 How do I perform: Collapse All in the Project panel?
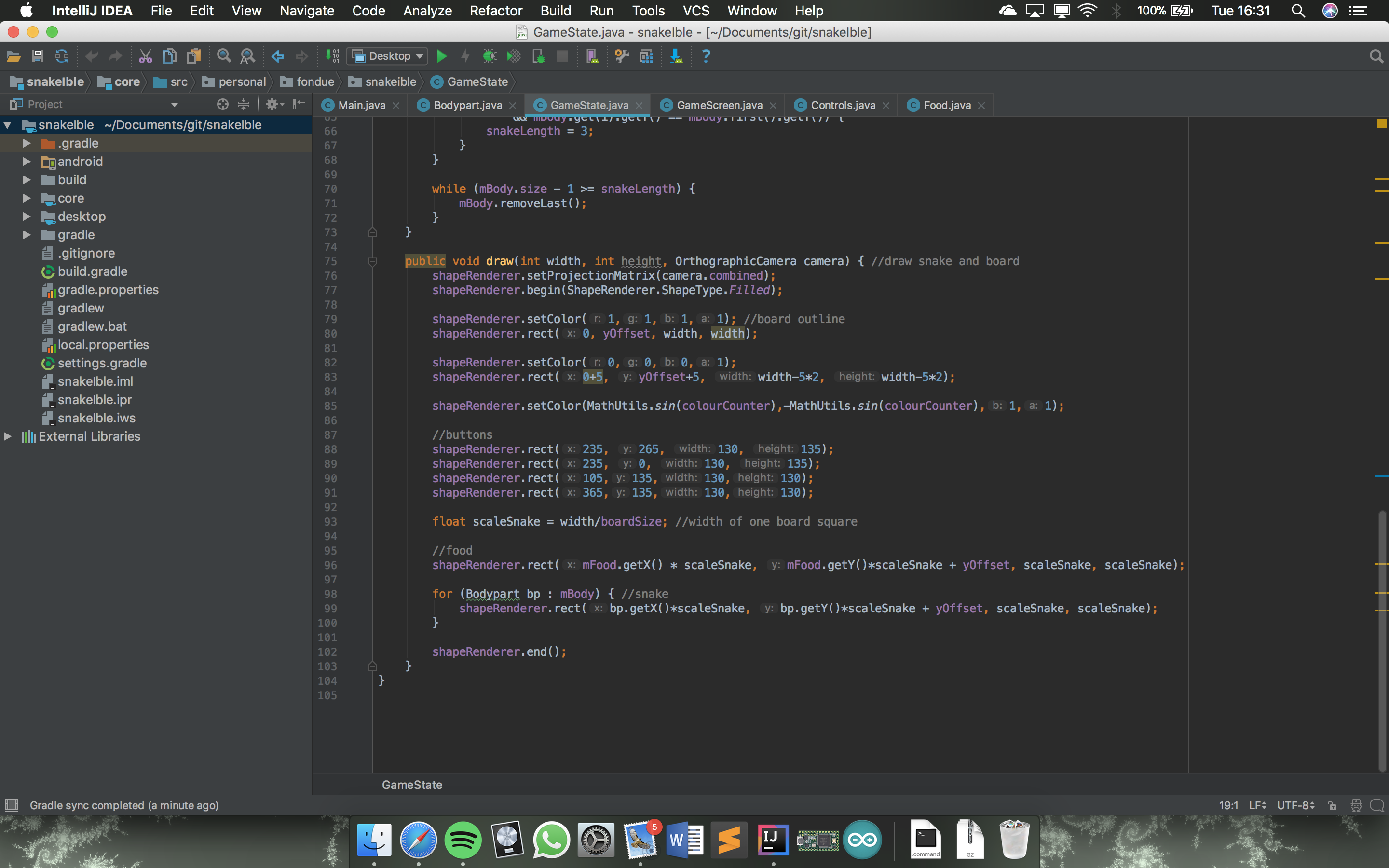click(244, 104)
